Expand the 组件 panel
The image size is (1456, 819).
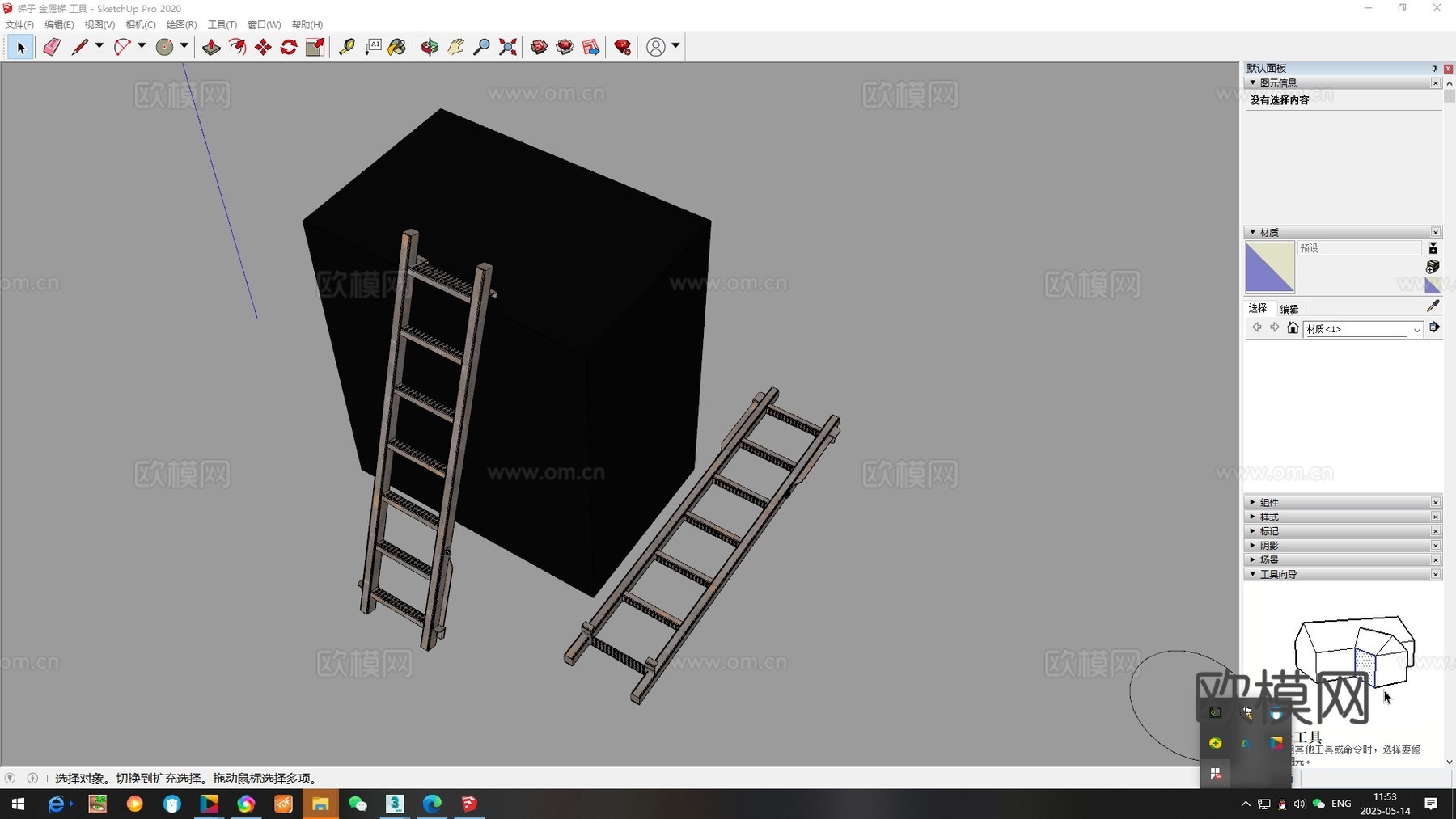(x=1253, y=502)
